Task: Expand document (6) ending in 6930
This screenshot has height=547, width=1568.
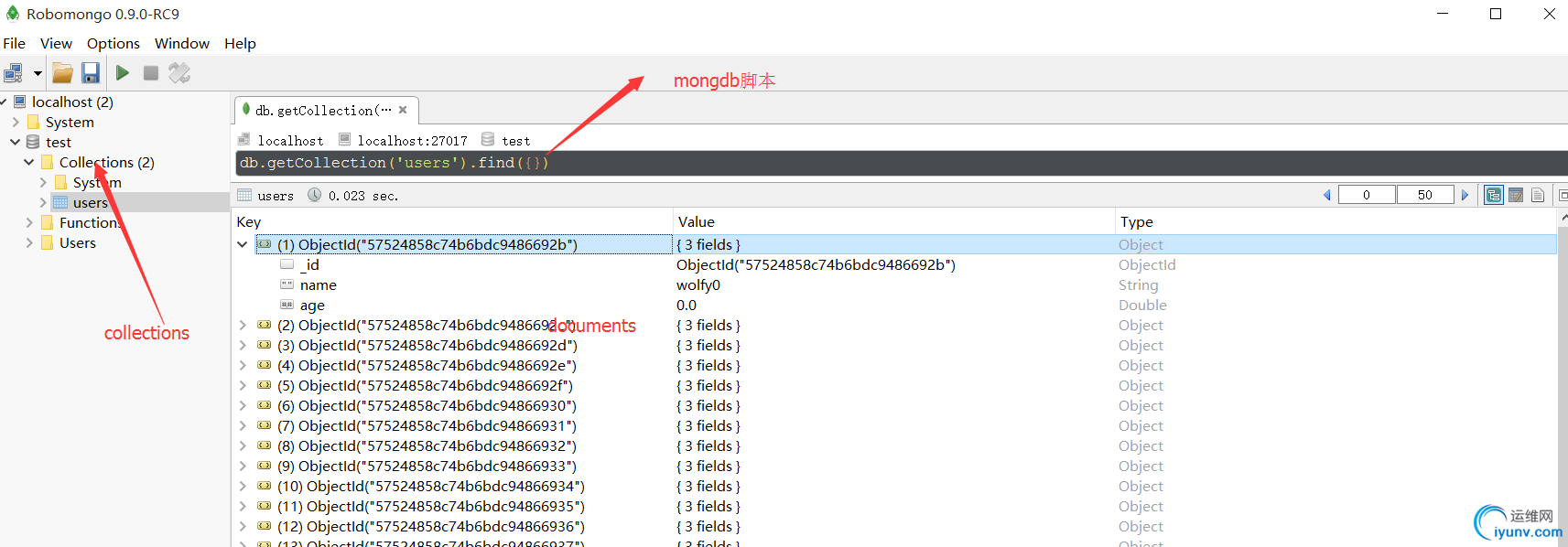Action: pos(243,405)
